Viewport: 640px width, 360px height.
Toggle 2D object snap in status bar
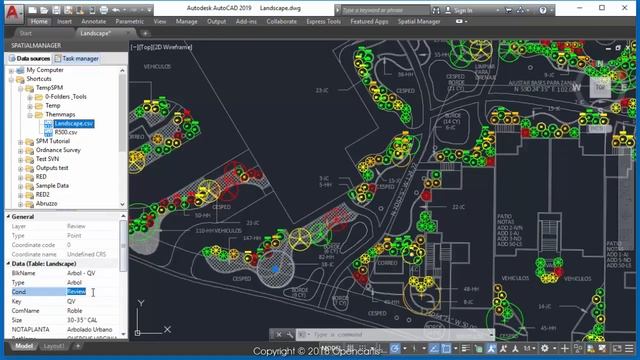pos(446,349)
